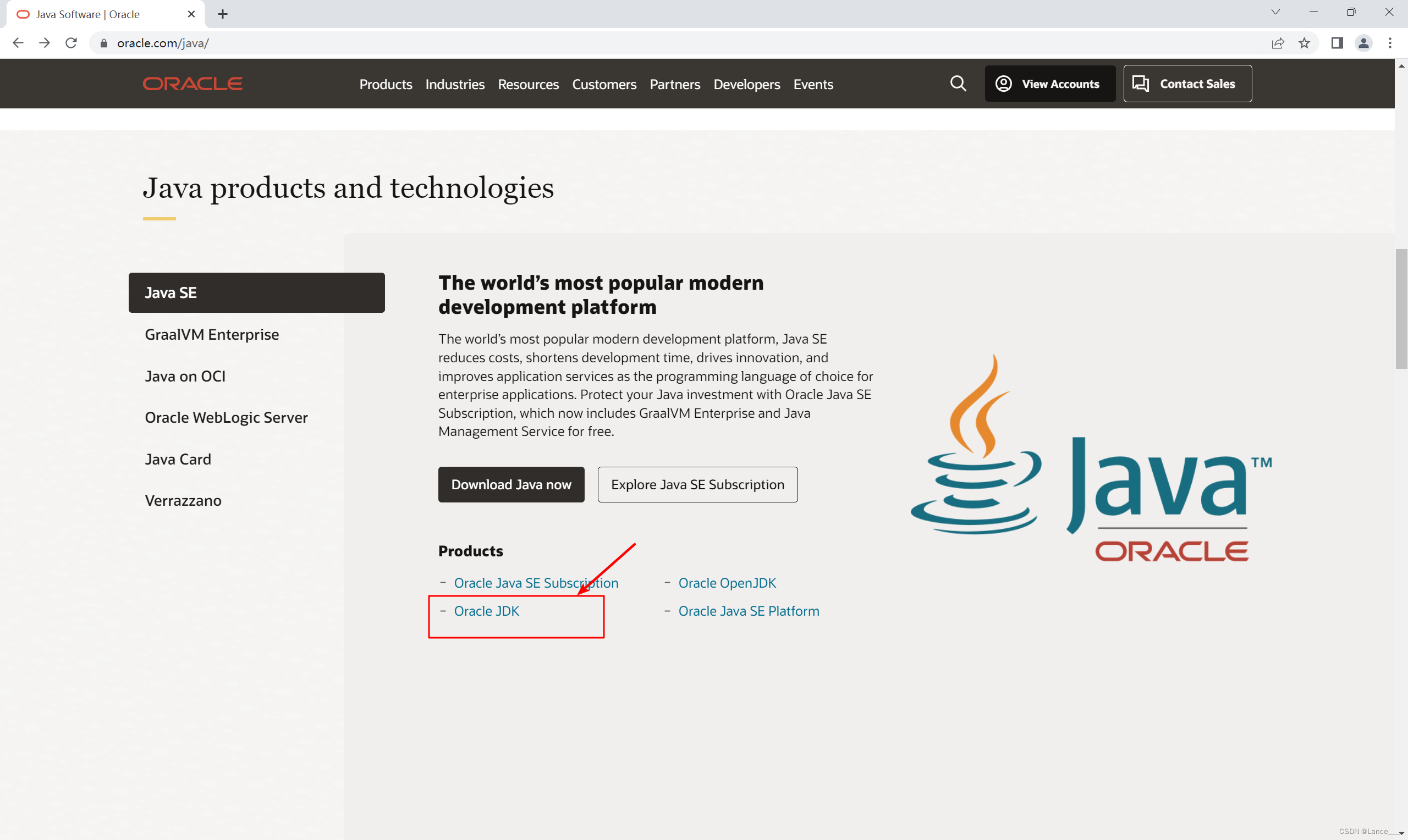Share this page using the share icon
This screenshot has width=1408, height=840.
(x=1278, y=43)
